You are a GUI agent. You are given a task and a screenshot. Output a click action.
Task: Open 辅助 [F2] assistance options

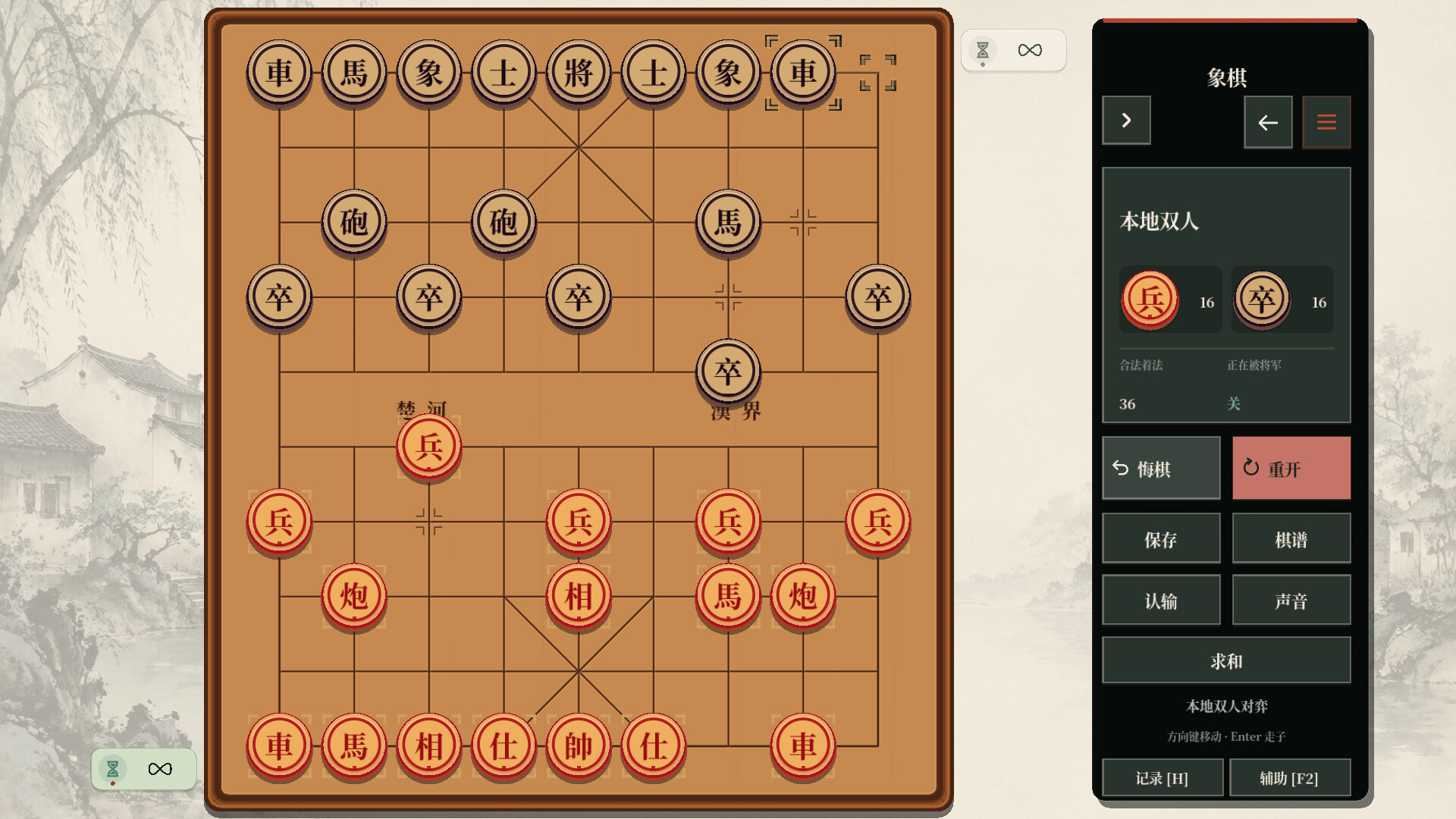click(1289, 778)
